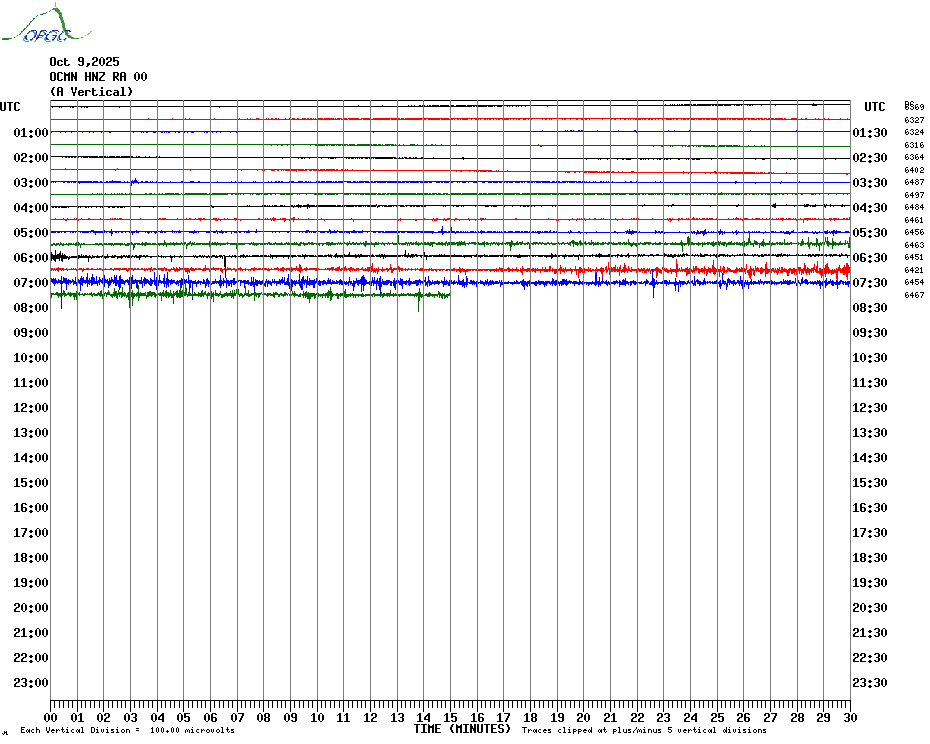Click the 01:30 label on right axis

(x=870, y=132)
